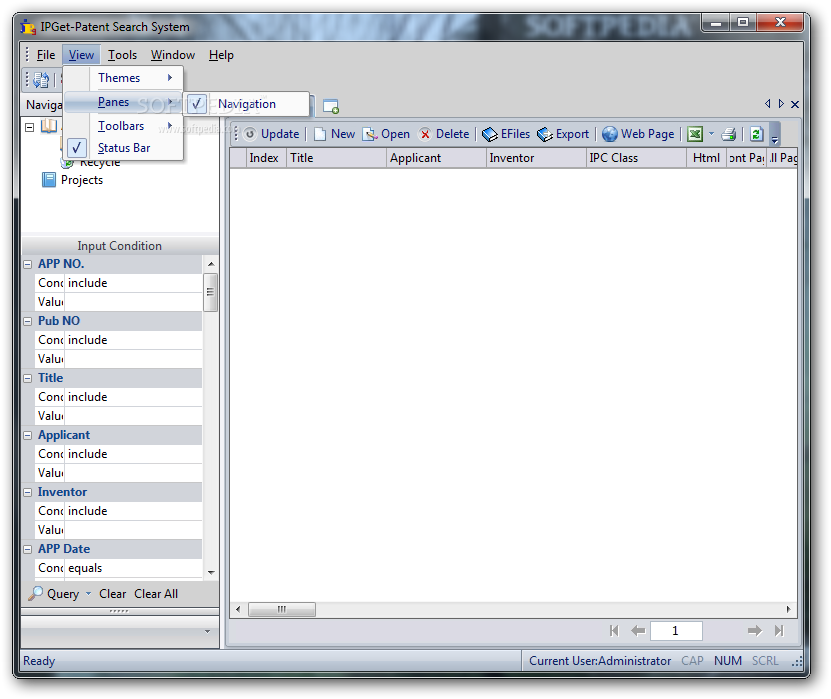The image size is (831, 699).
Task: Open the Tools menu
Action: [122, 55]
